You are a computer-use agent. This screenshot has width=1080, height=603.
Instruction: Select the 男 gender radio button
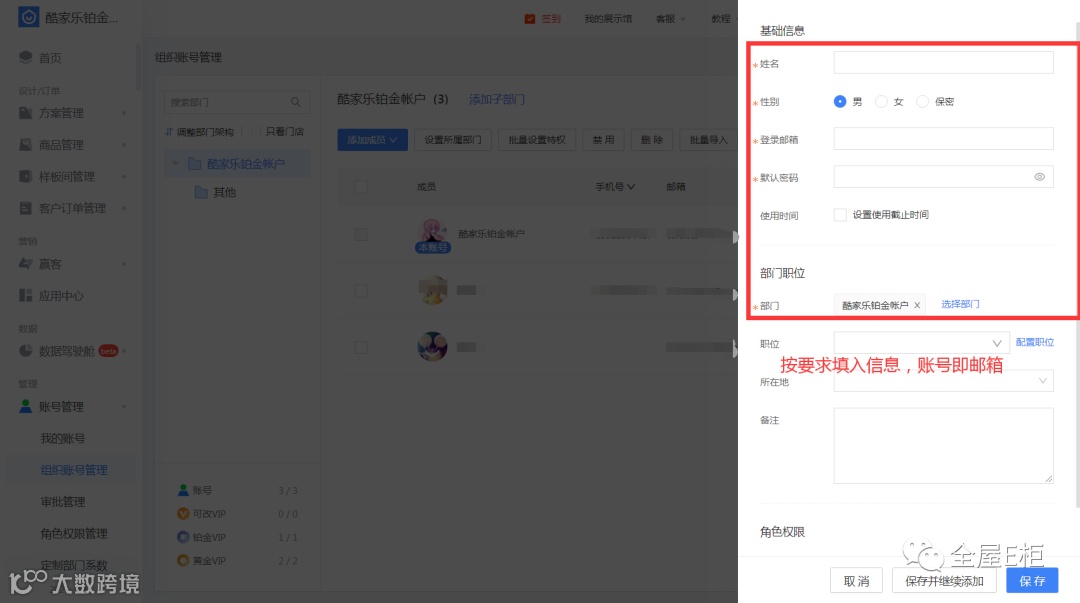pos(840,101)
